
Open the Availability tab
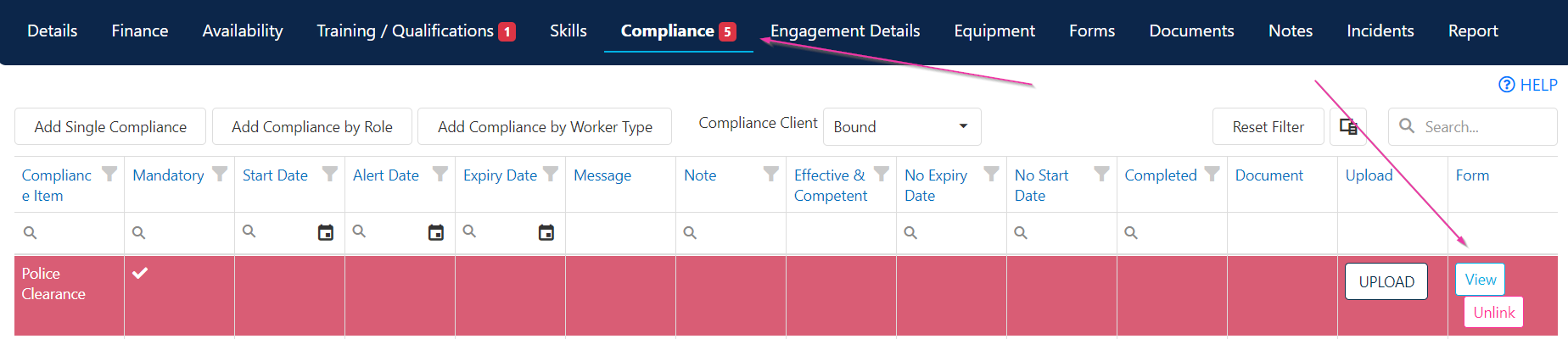243,31
